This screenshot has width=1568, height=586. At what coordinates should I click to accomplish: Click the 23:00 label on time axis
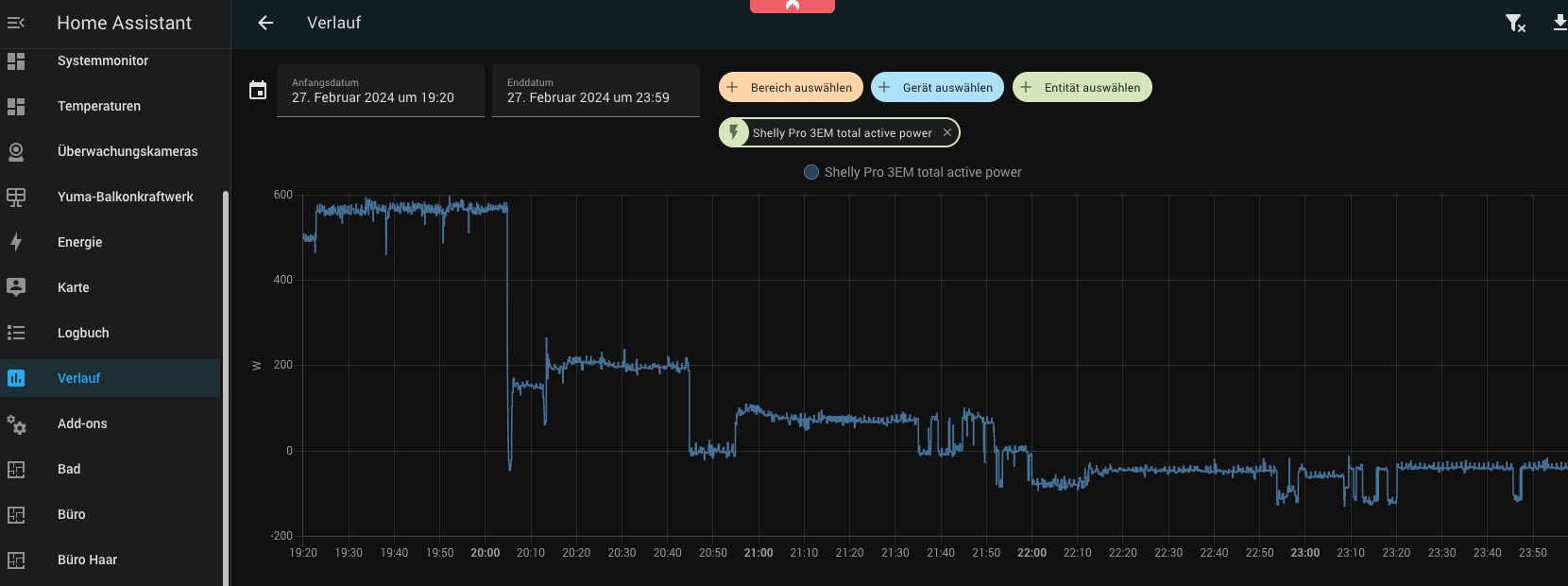point(1305,553)
